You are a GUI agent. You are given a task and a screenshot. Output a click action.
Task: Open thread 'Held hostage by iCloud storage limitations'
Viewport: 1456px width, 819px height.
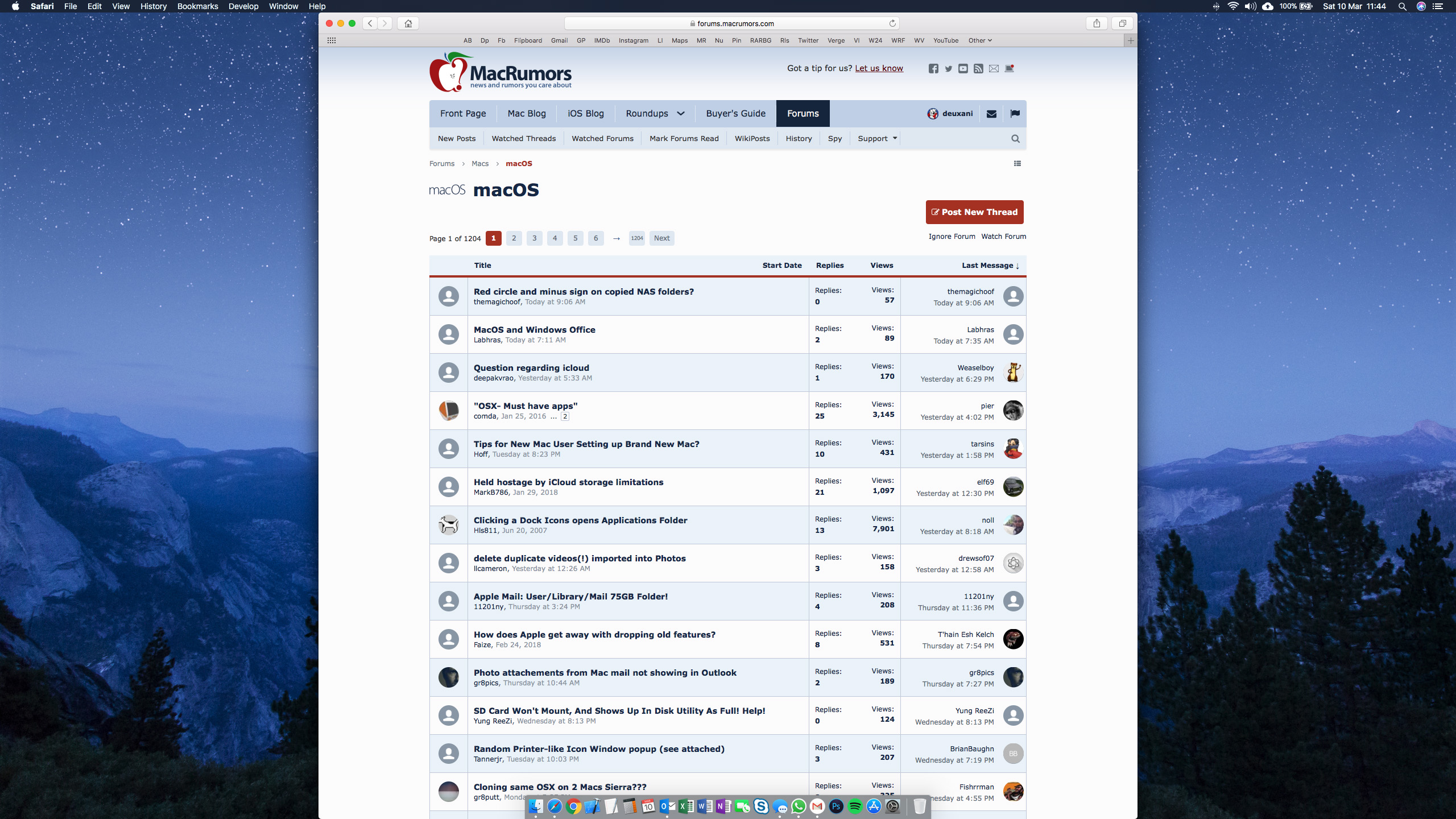click(568, 482)
